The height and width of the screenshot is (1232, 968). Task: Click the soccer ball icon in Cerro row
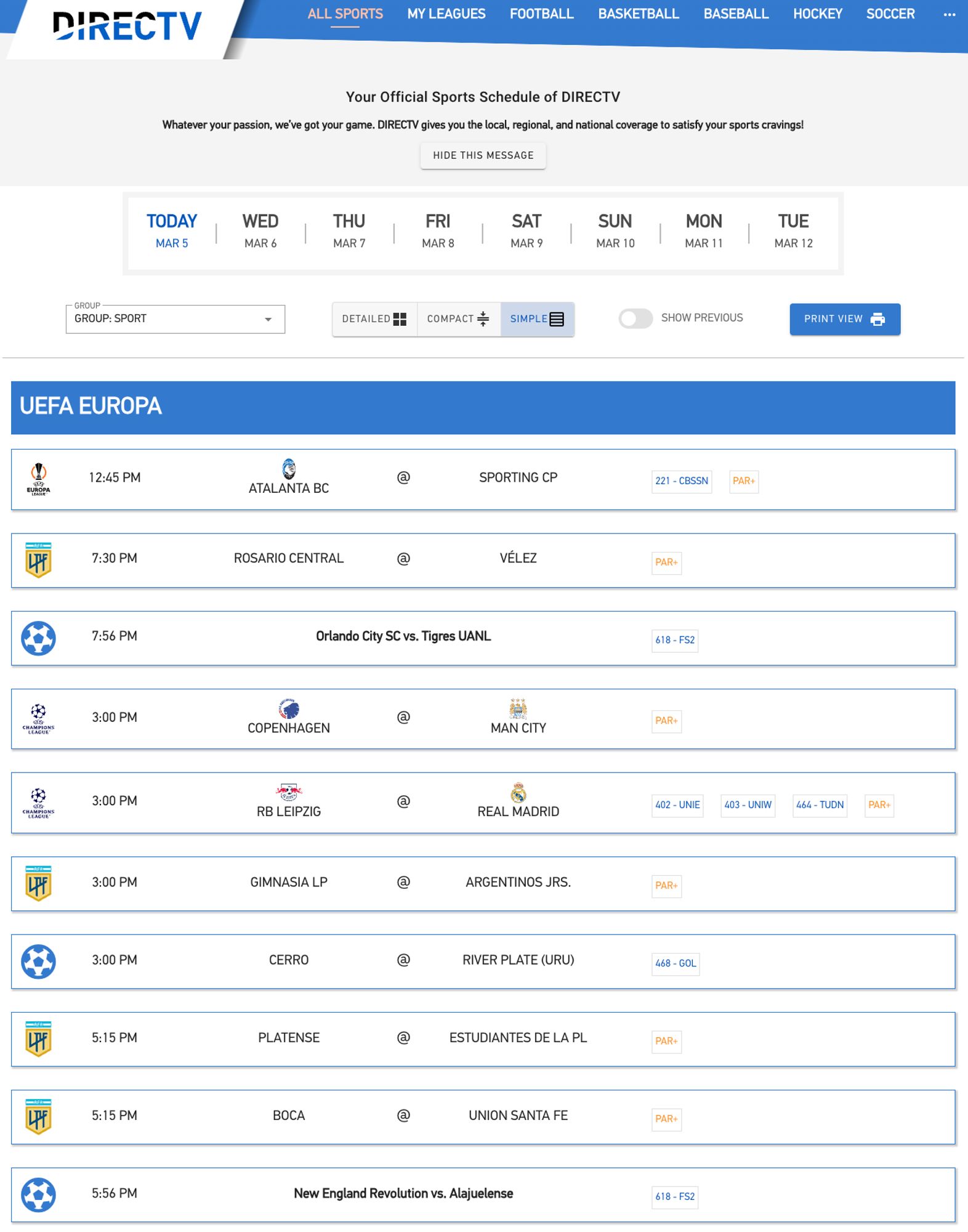38,961
